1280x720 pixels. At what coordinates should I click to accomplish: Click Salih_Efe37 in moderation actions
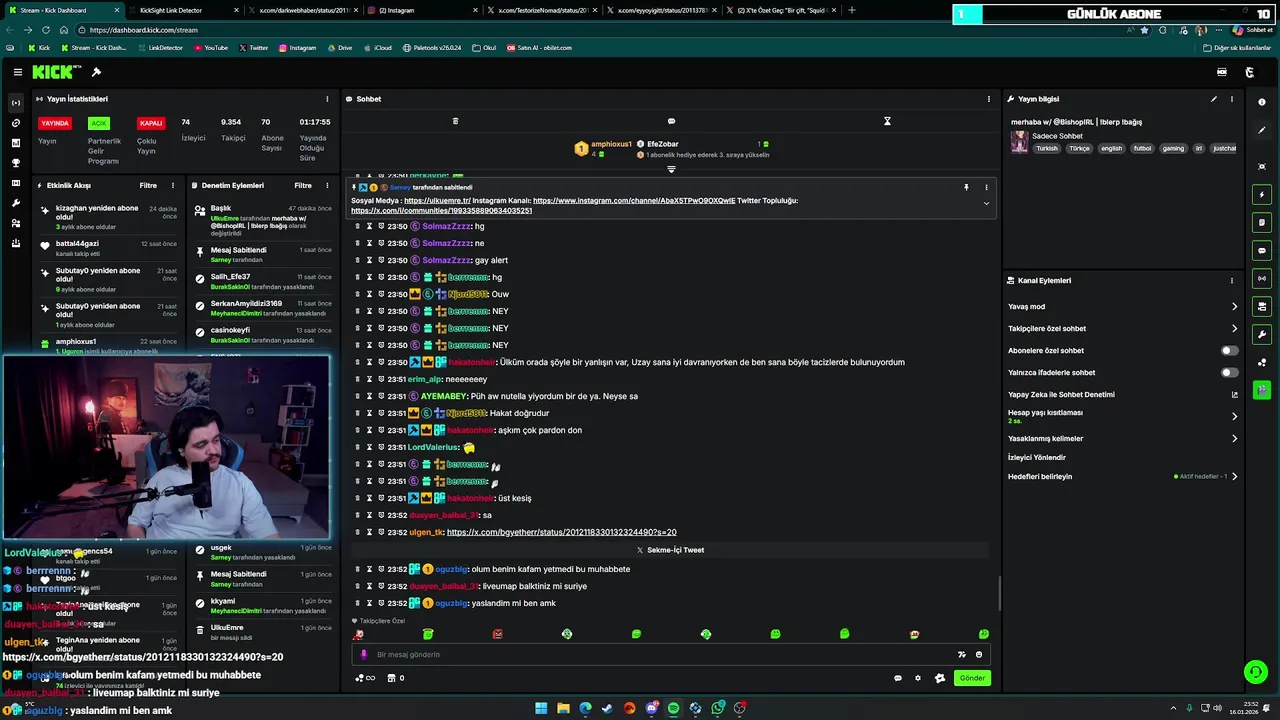pos(230,277)
